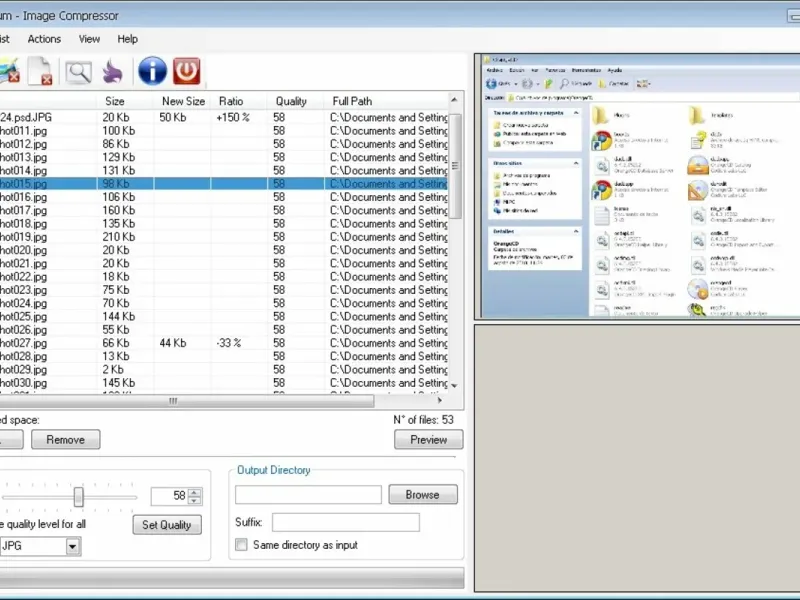Select the row hot020.jpg
Image resolution: width=800 pixels, height=600 pixels.
click(x=223, y=250)
